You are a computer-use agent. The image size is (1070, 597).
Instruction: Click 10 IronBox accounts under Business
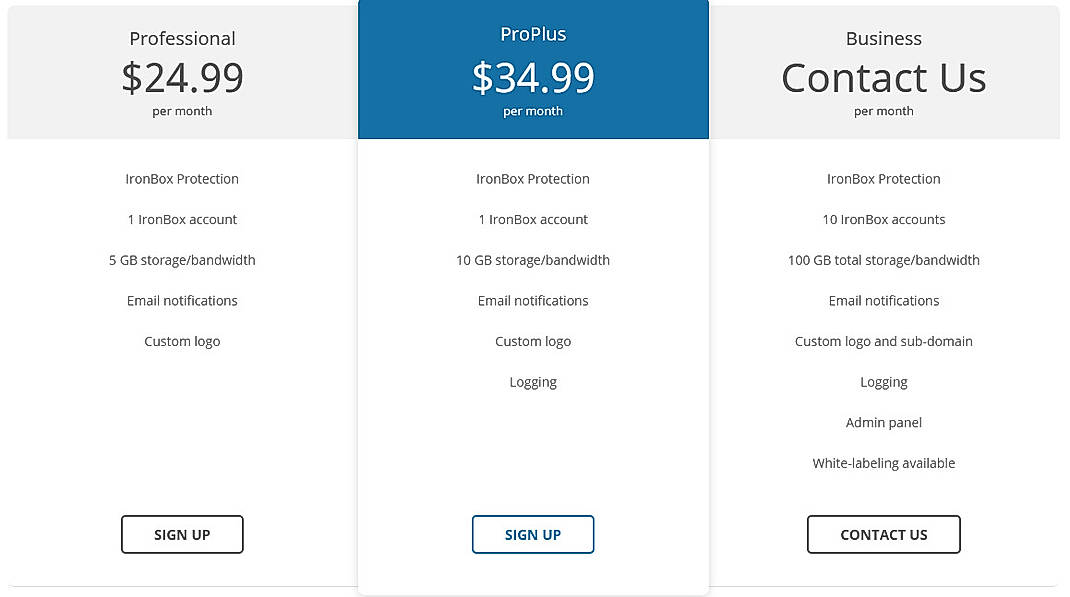(883, 219)
